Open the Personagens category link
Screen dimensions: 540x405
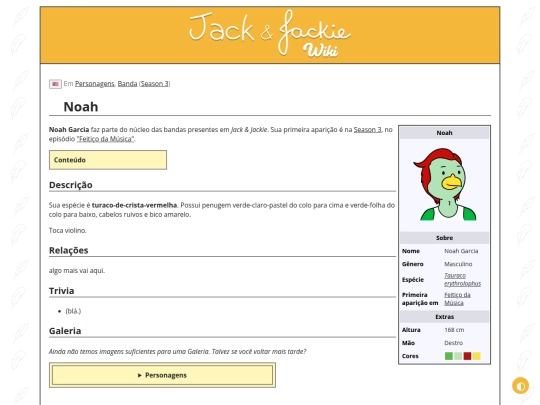click(x=95, y=84)
